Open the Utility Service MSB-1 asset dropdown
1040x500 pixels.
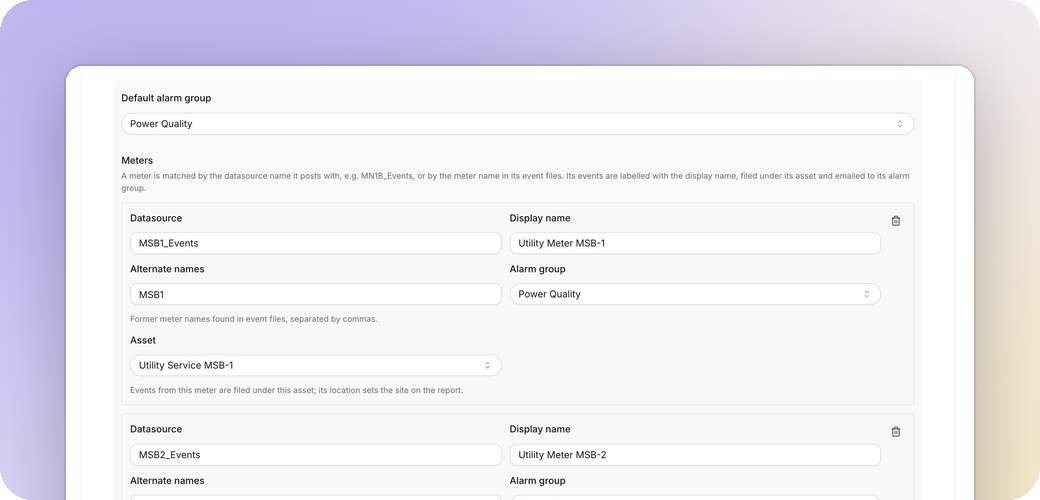point(316,365)
